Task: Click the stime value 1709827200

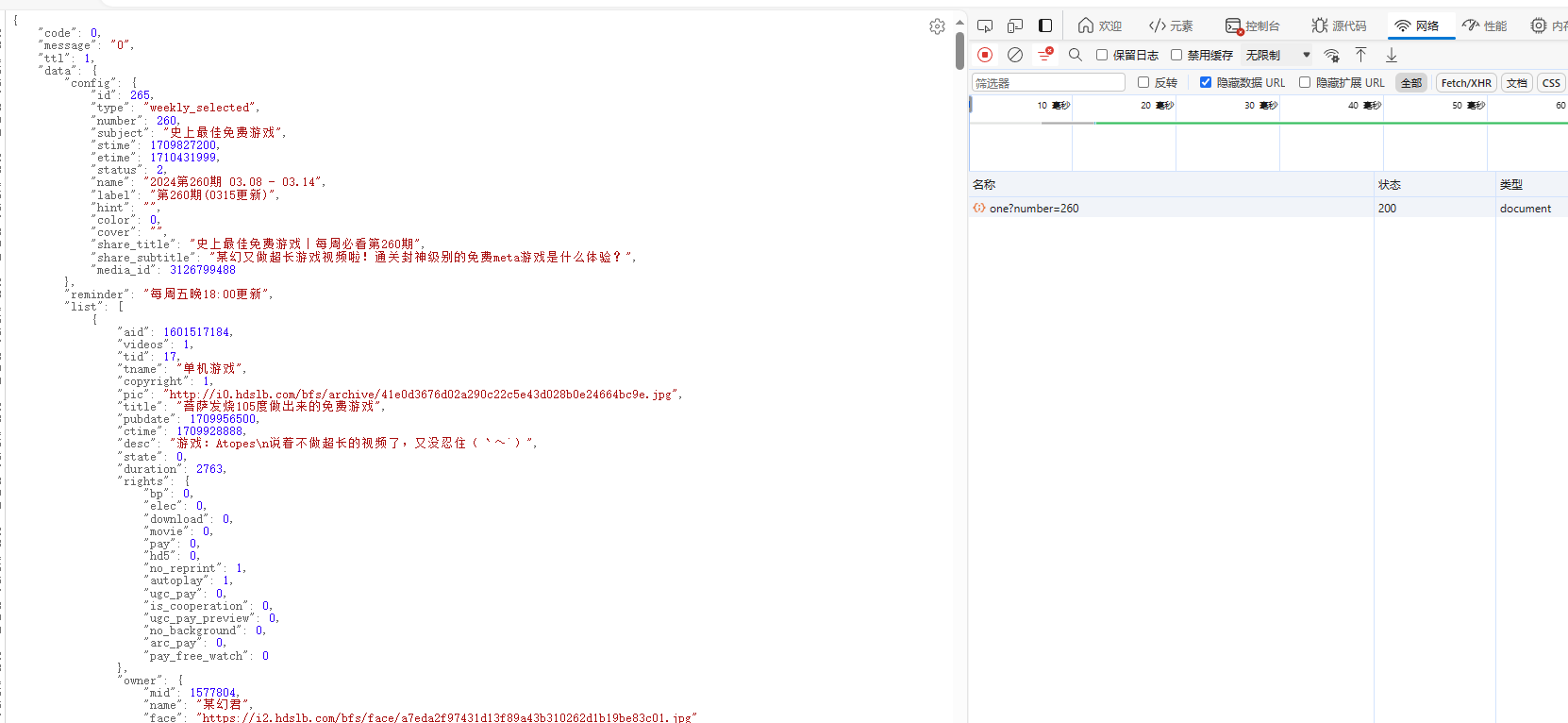Action: point(183,144)
